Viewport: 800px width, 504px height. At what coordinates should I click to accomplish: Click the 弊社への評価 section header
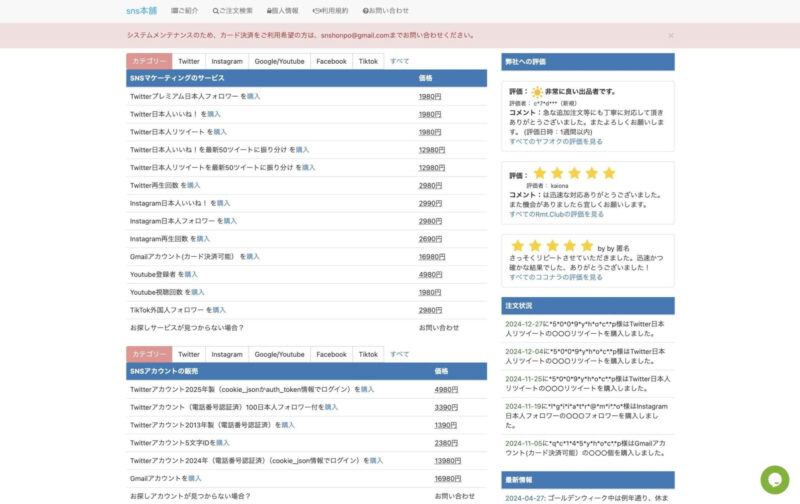(x=588, y=62)
